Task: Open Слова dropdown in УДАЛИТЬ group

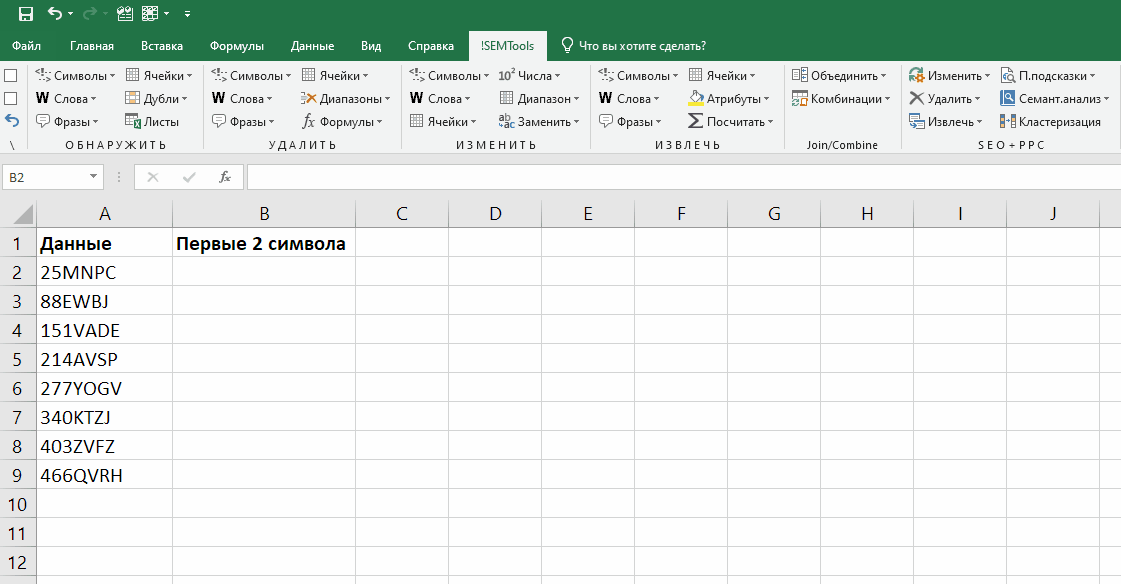Action: (242, 99)
